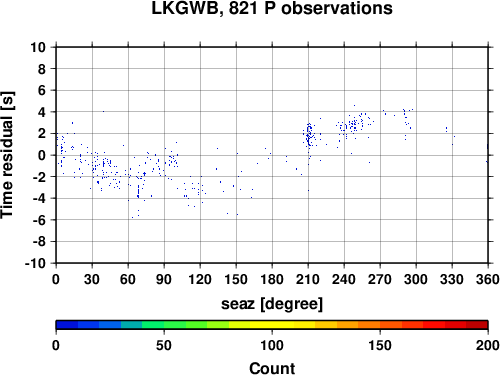Click the 90 tick label on x-axis
Screen dimensions: 500x375
(164, 279)
